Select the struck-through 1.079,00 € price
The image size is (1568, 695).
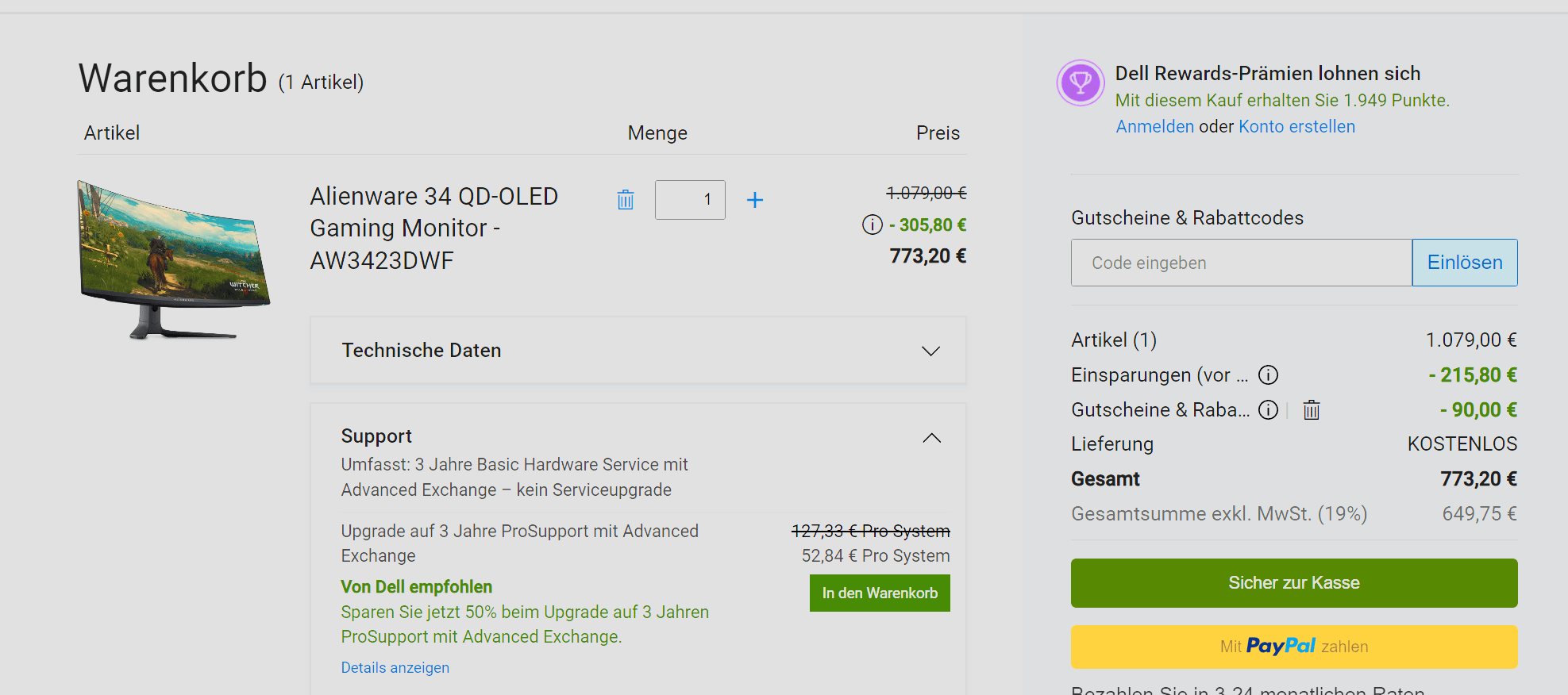tap(927, 194)
